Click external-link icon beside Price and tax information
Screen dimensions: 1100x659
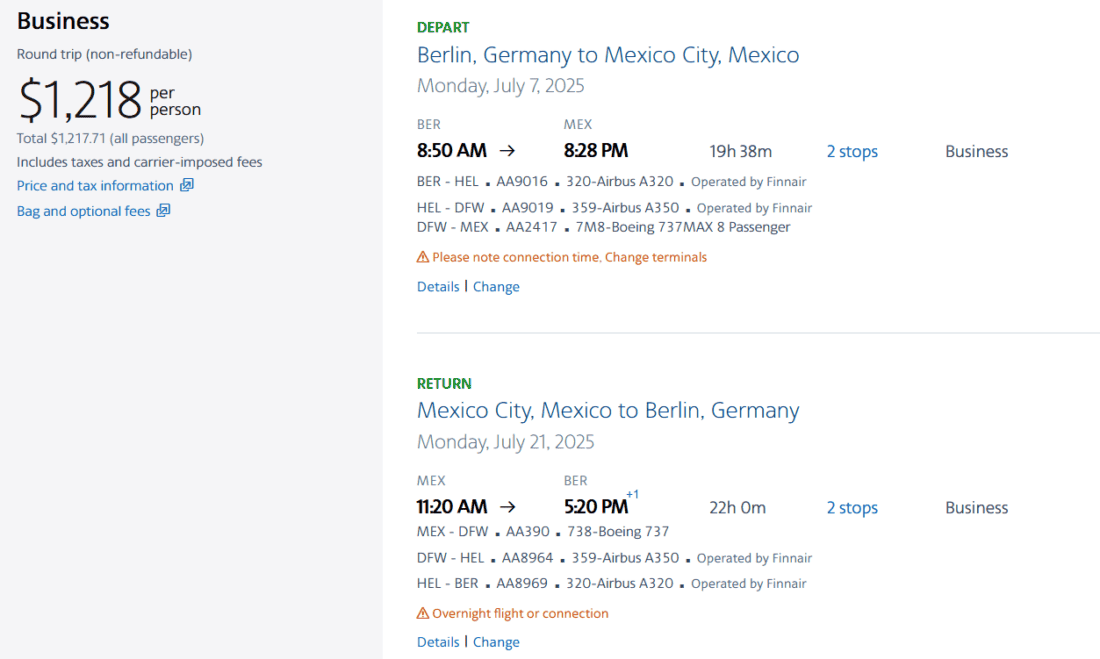[x=187, y=185]
